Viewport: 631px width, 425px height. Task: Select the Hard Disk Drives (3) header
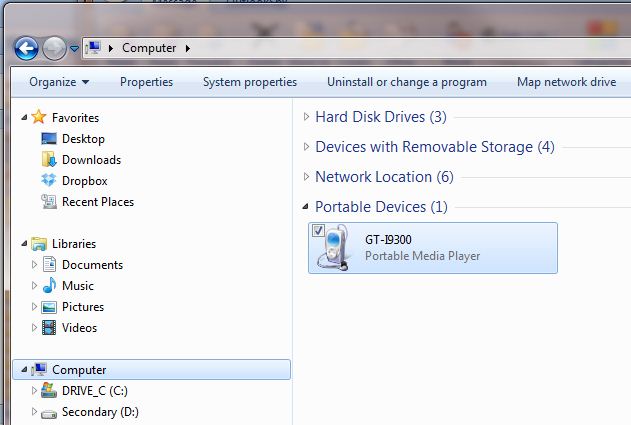(x=381, y=117)
